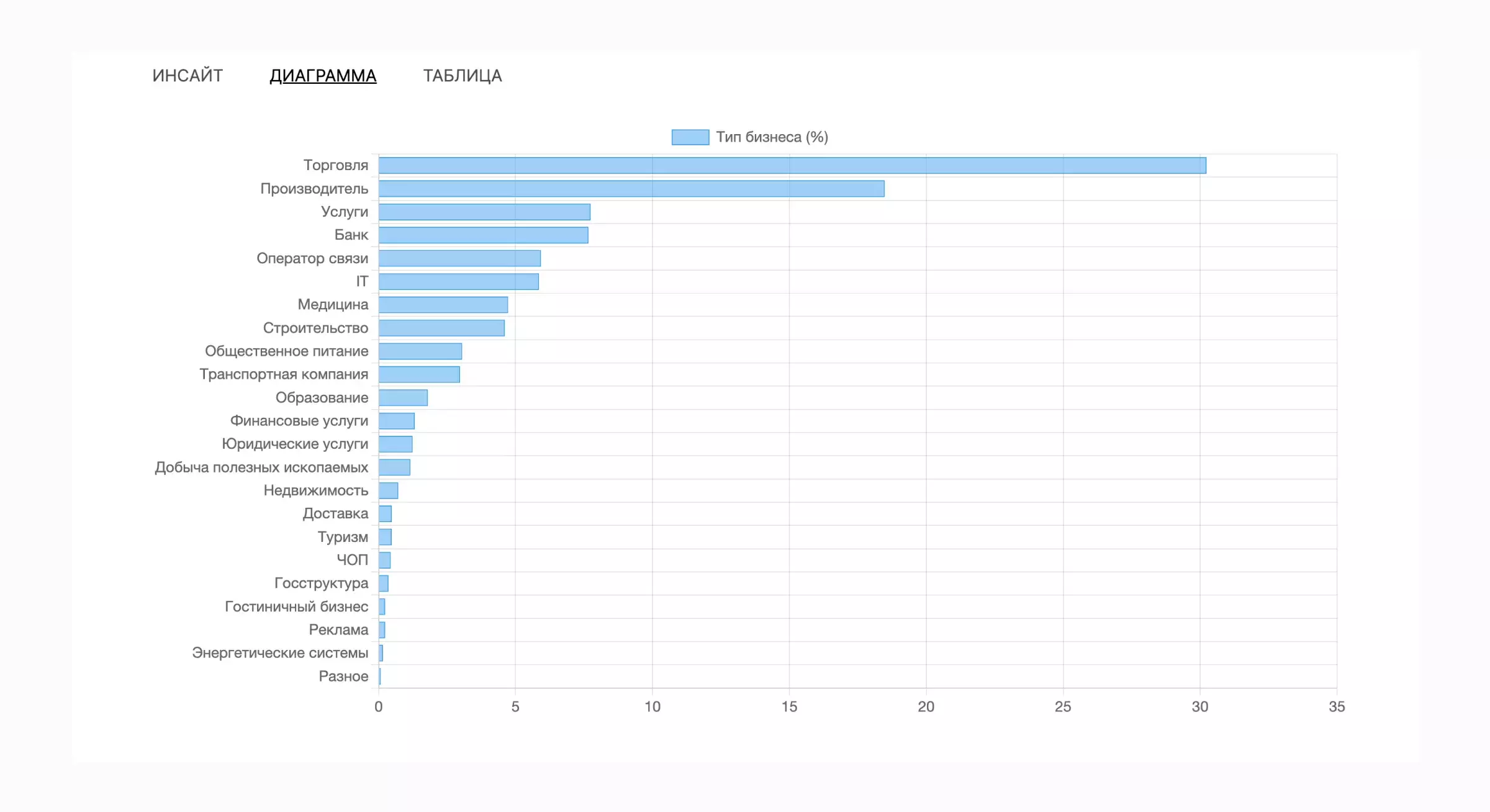Select the Оператор связи bar
The image size is (1490, 812).
point(459,258)
